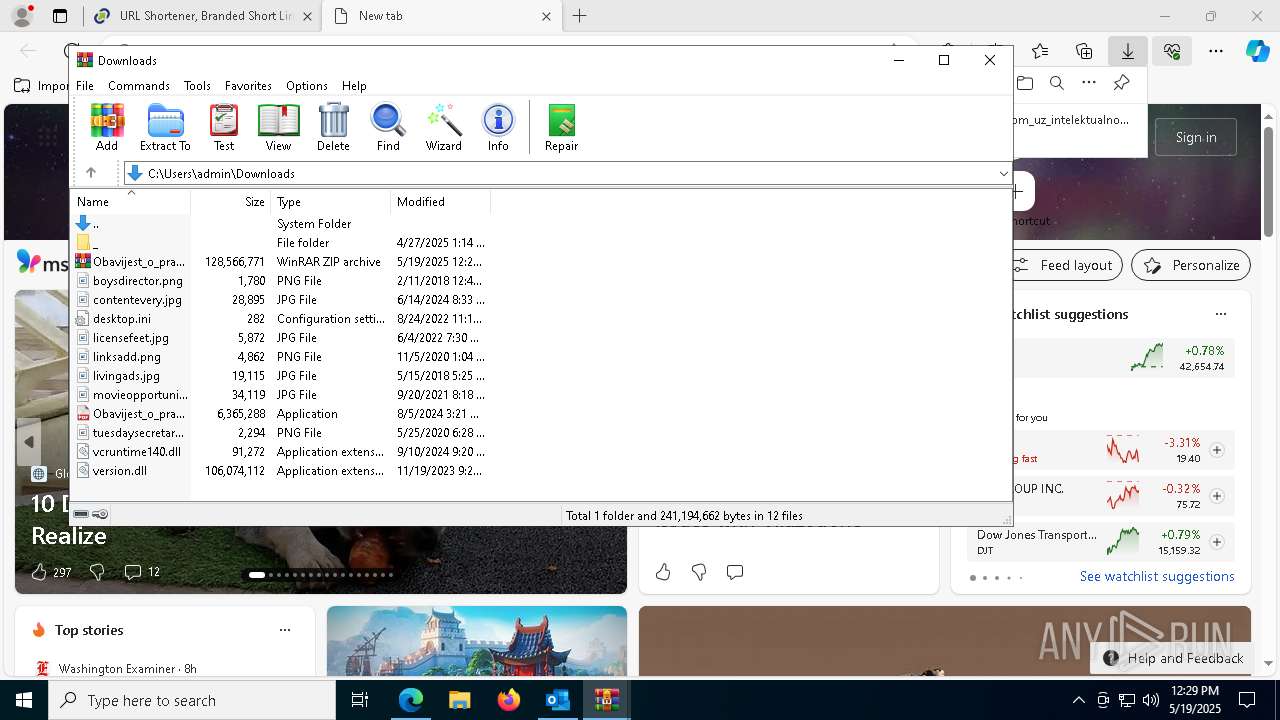Expand the address path dropdown

[1003, 173]
